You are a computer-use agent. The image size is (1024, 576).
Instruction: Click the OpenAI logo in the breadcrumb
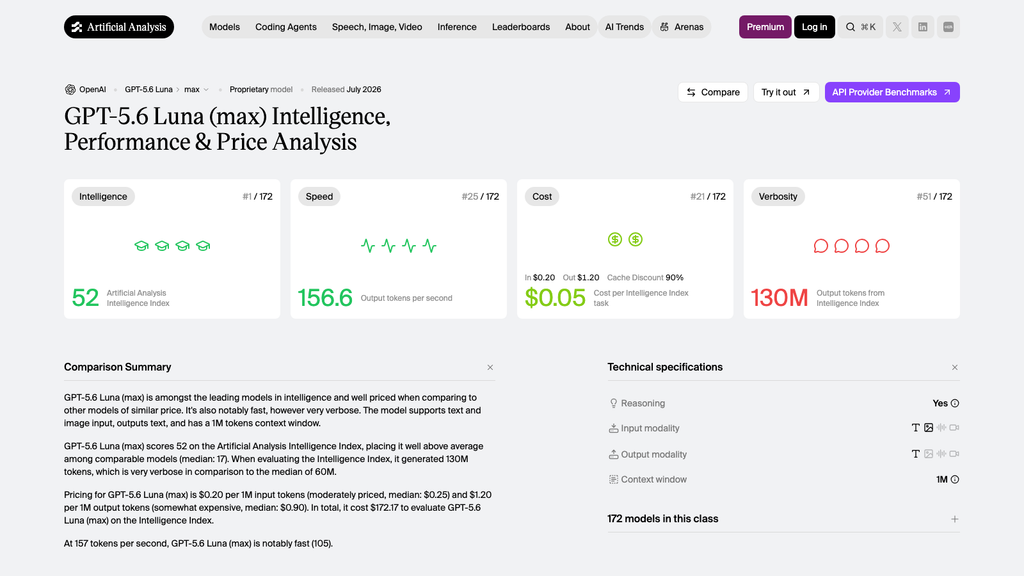click(x=70, y=89)
